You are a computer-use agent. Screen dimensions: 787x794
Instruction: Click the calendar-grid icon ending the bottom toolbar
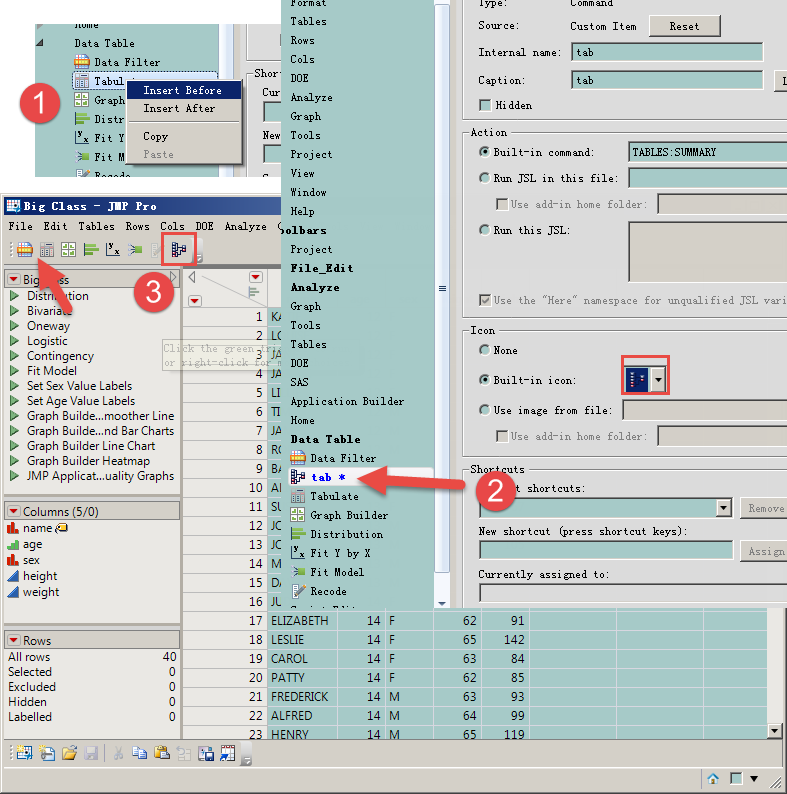(228, 753)
